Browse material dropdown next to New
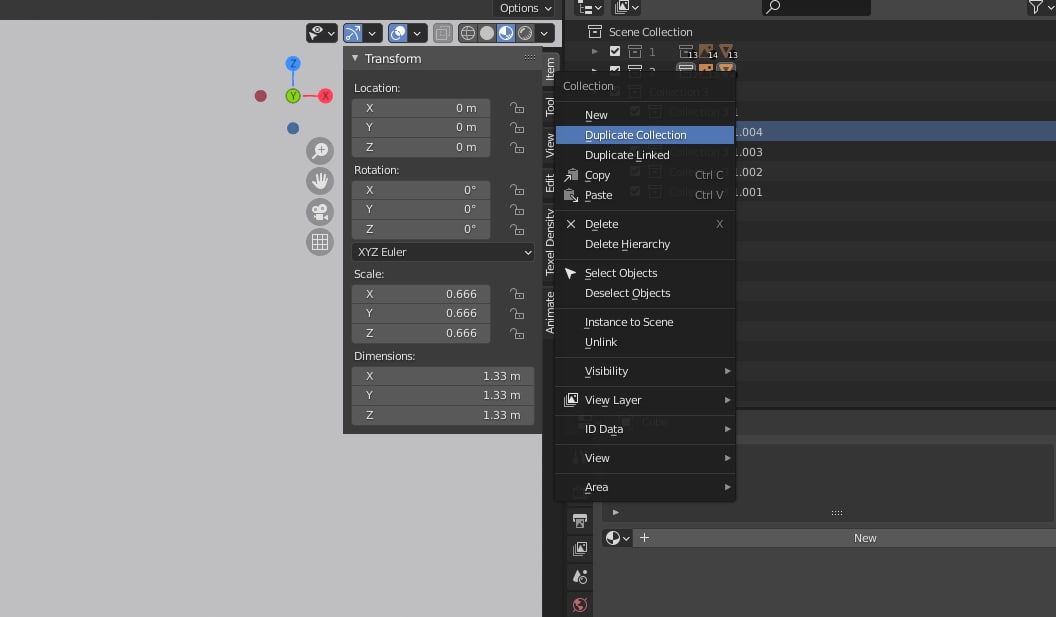Viewport: 1056px width, 617px height. 617,538
